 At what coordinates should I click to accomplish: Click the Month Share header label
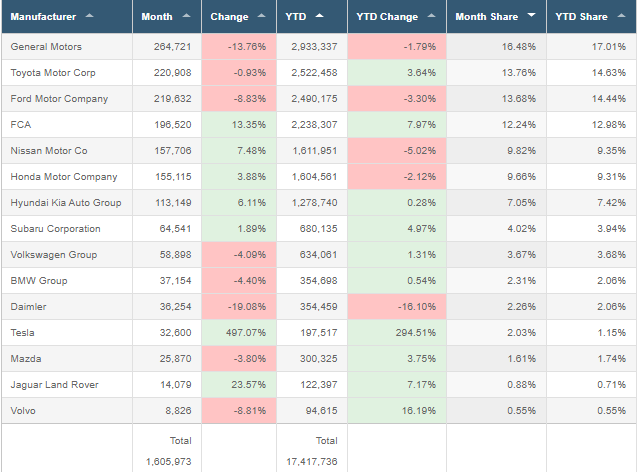[x=486, y=17]
